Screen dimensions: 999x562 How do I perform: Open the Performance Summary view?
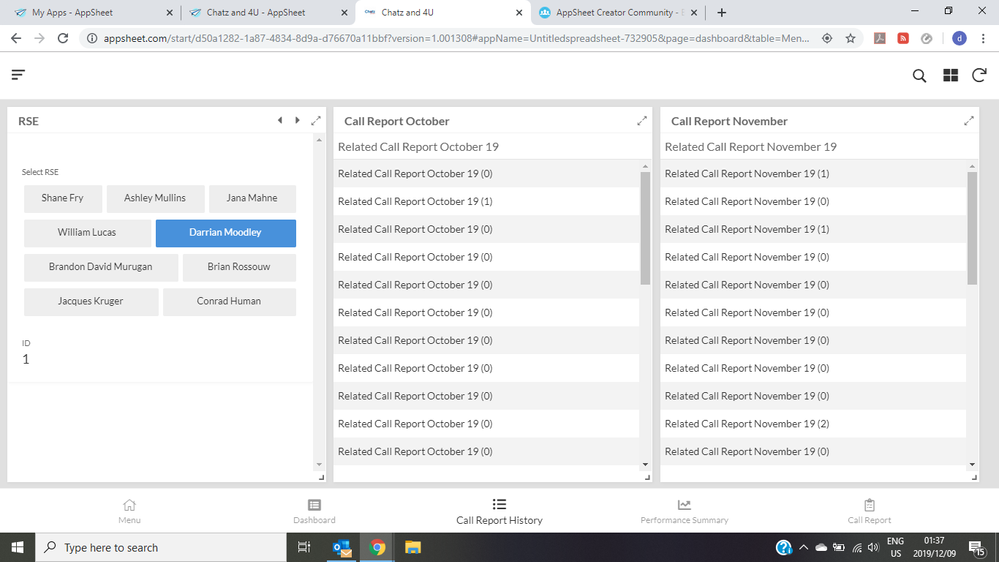[x=684, y=511]
